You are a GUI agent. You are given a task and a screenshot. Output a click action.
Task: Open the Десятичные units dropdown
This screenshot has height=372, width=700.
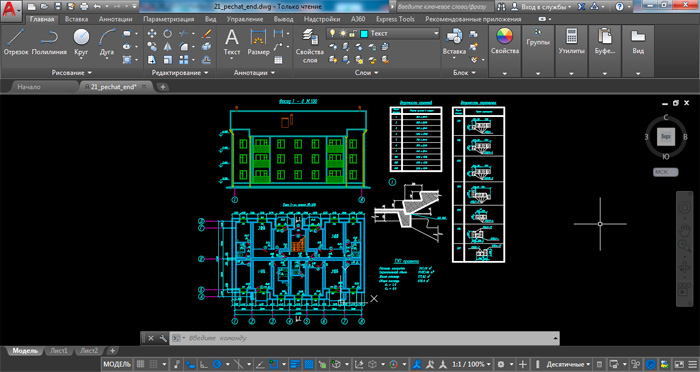[568, 364]
